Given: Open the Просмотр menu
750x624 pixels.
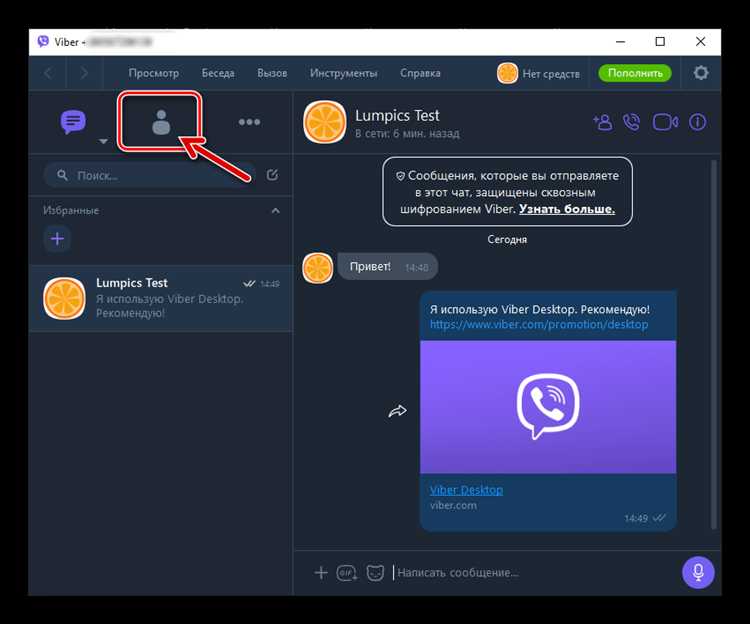Looking at the screenshot, I should coord(154,73).
